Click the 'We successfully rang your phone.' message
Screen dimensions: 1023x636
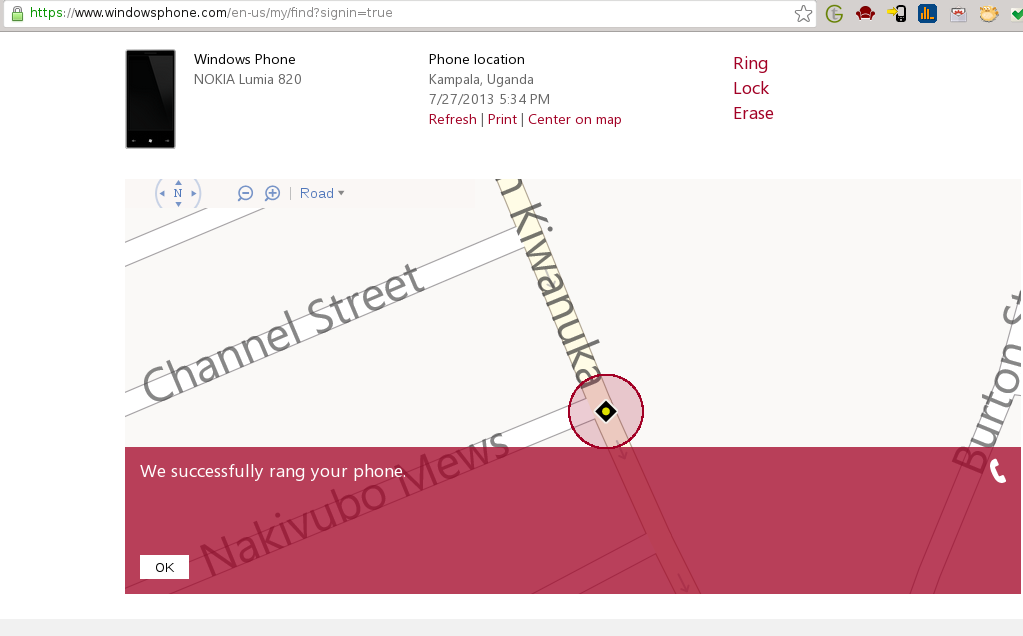point(273,471)
